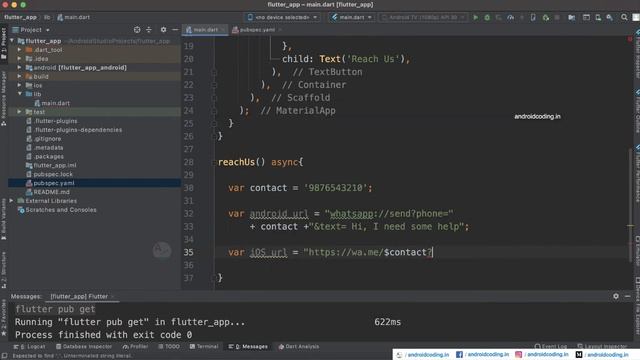Click the stop button in the toolbar
This screenshot has height=360, width=640.
point(557,18)
